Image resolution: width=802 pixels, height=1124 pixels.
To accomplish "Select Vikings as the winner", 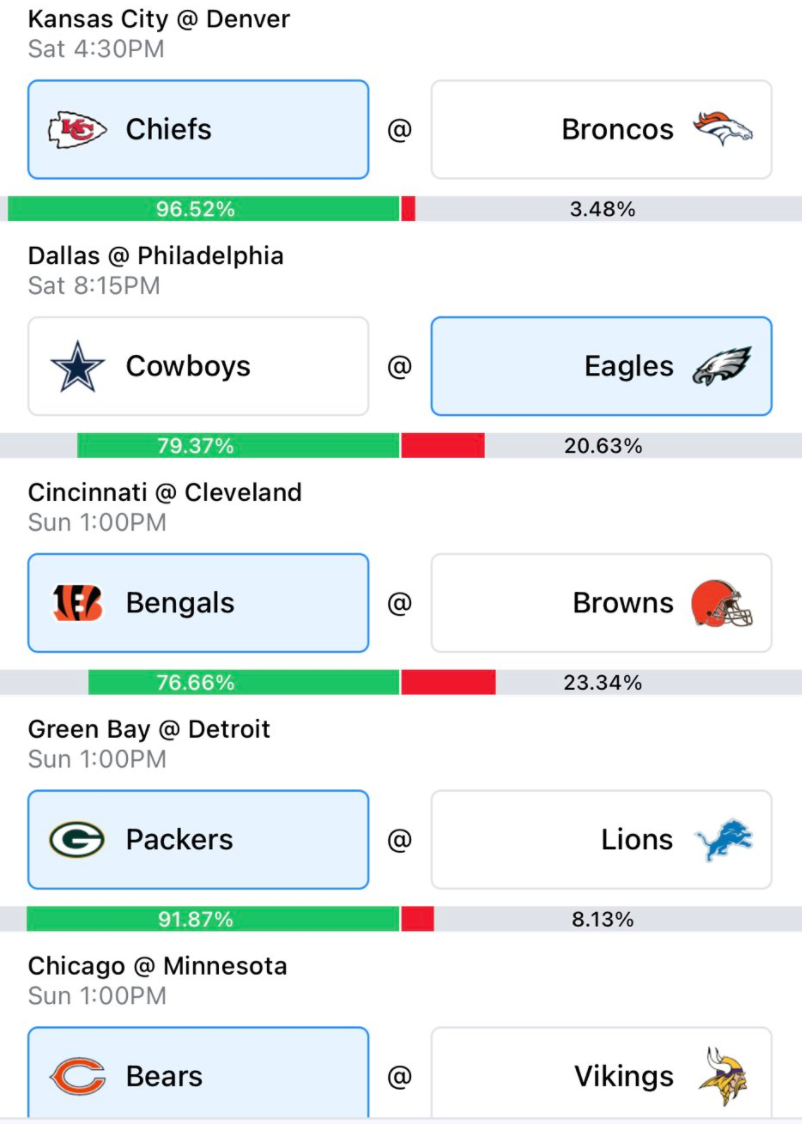I will tap(601, 1074).
